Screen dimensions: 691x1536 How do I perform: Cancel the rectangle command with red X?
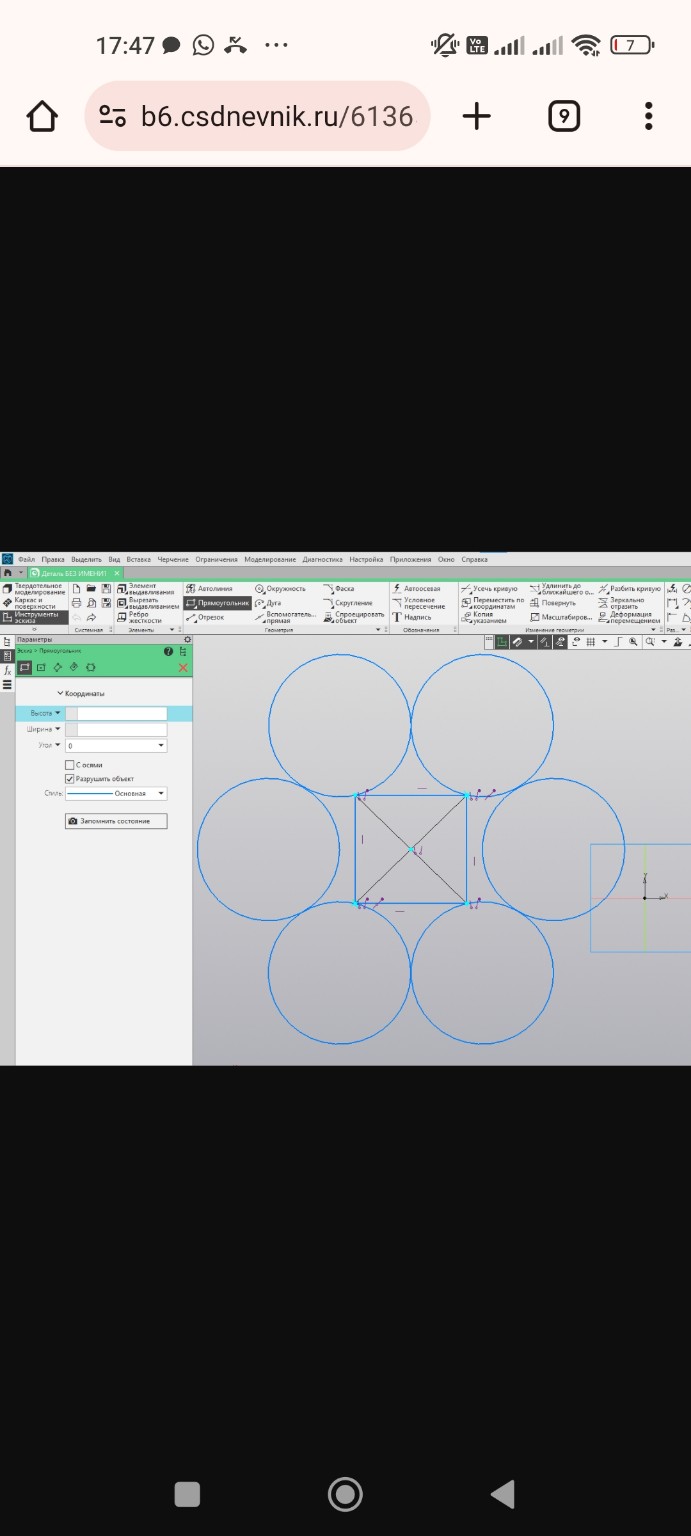pyautogui.click(x=182, y=668)
